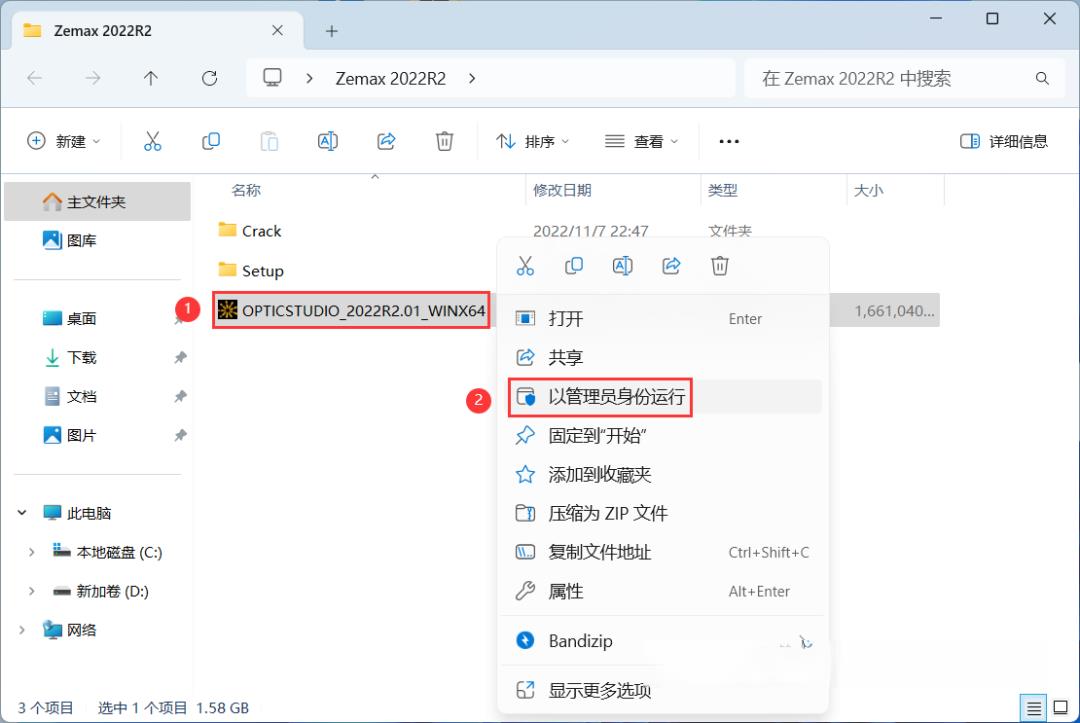Viewport: 1080px width, 723px height.
Task: Click the Cut icon in the toolbar
Action: (152, 141)
